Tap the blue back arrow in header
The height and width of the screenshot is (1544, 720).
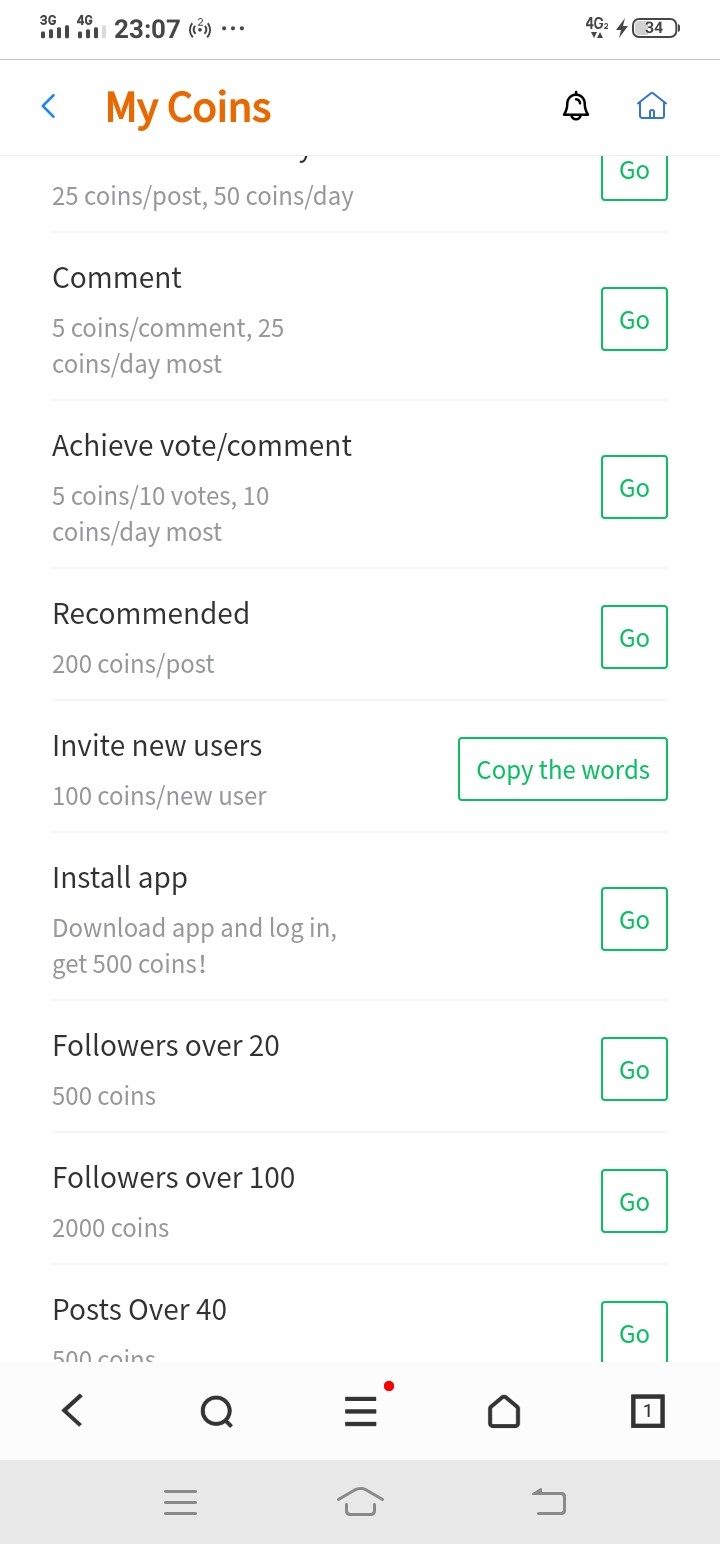click(48, 107)
